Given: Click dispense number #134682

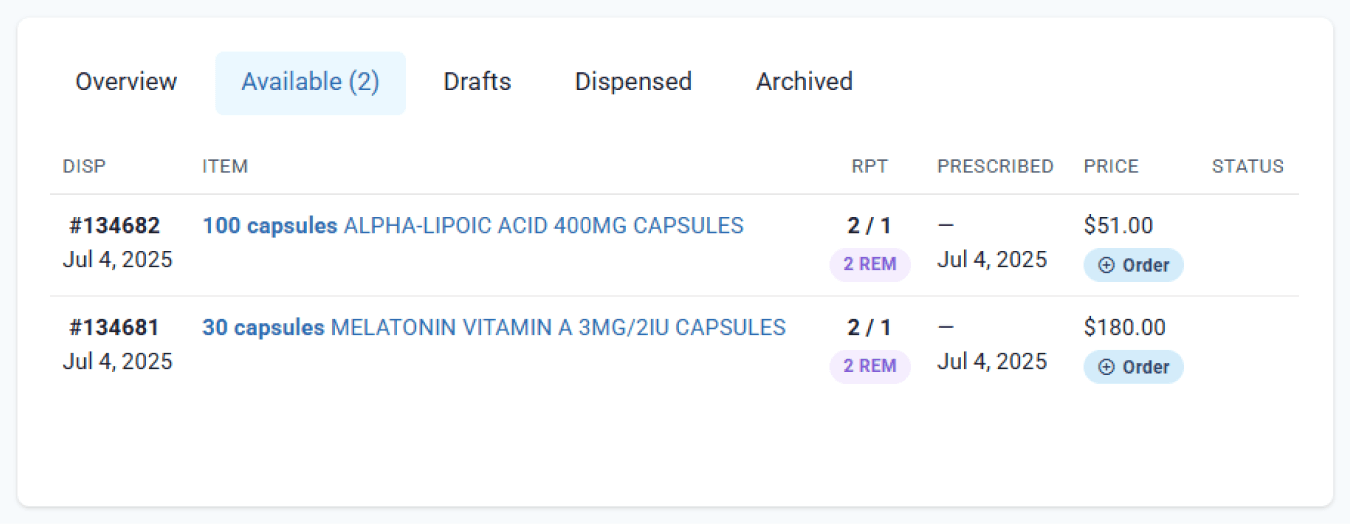Looking at the screenshot, I should pyautogui.click(x=114, y=226).
